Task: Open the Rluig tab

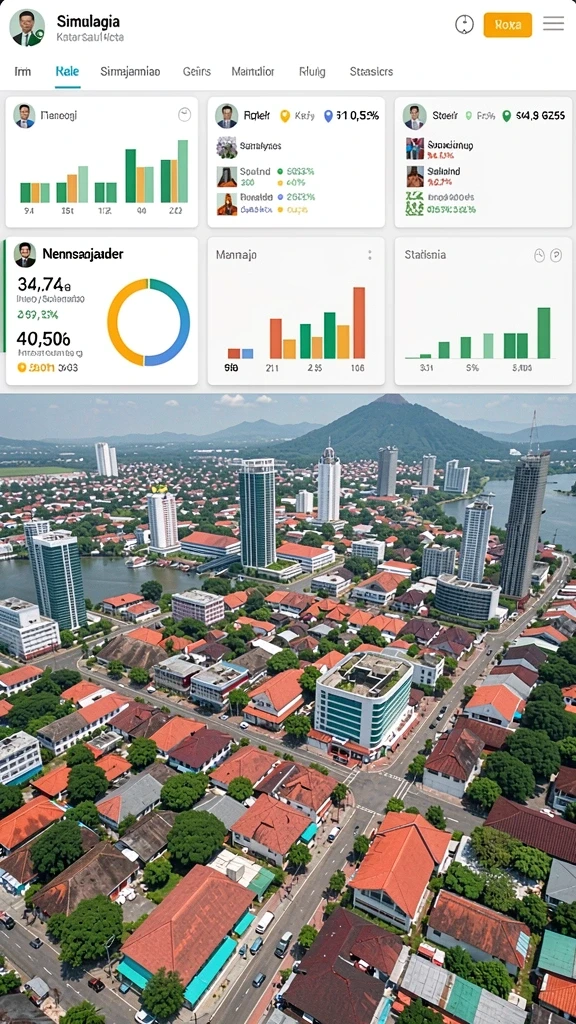Action: (312, 71)
